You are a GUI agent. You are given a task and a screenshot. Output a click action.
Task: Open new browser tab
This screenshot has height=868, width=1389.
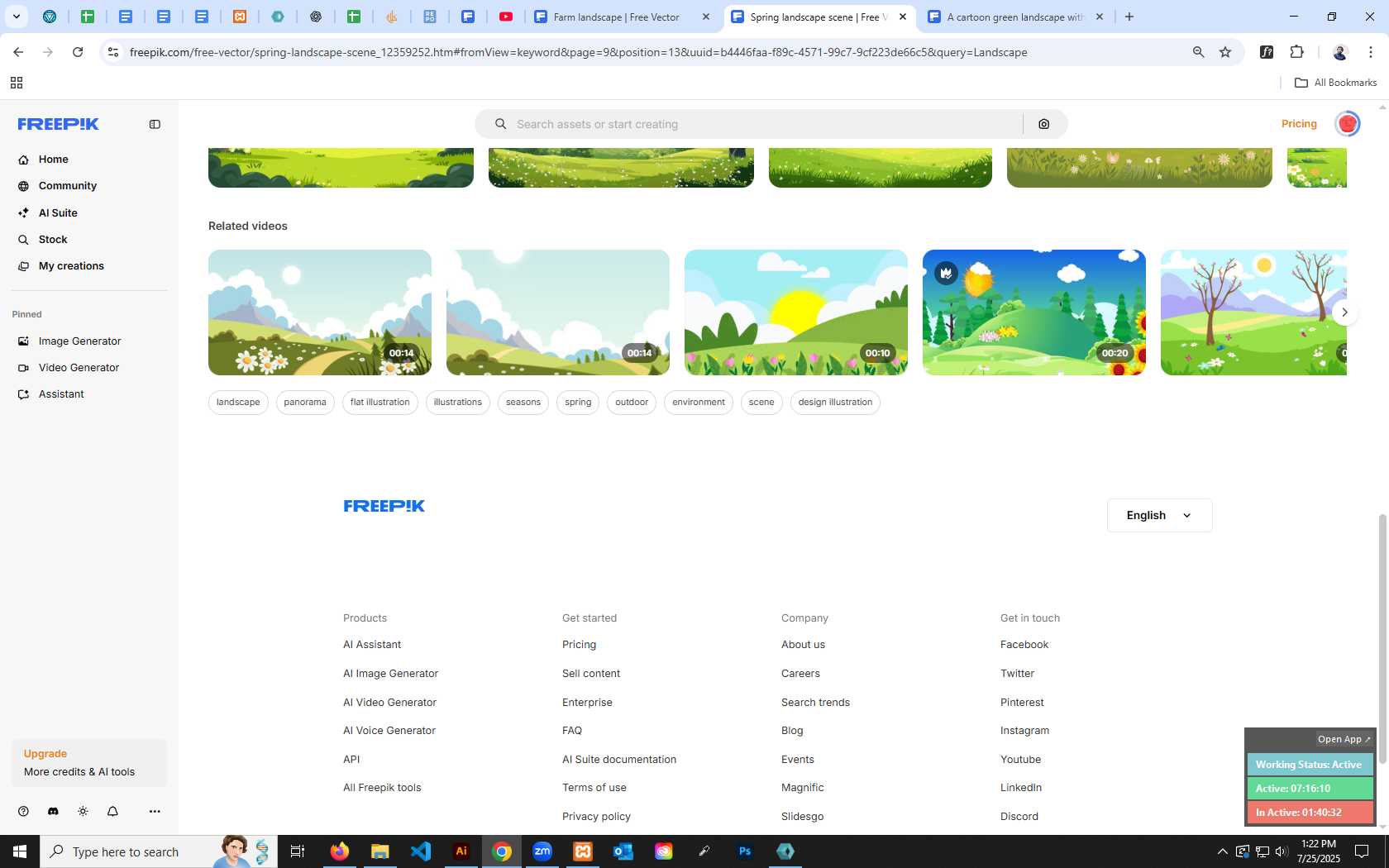coord(1129,17)
